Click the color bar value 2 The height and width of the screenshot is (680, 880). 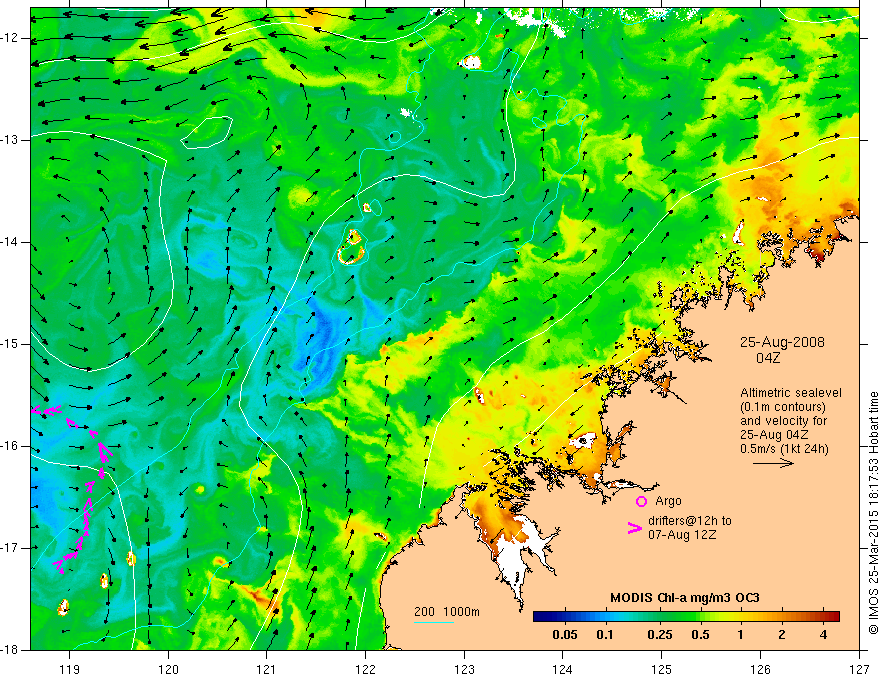pyautogui.click(x=782, y=635)
